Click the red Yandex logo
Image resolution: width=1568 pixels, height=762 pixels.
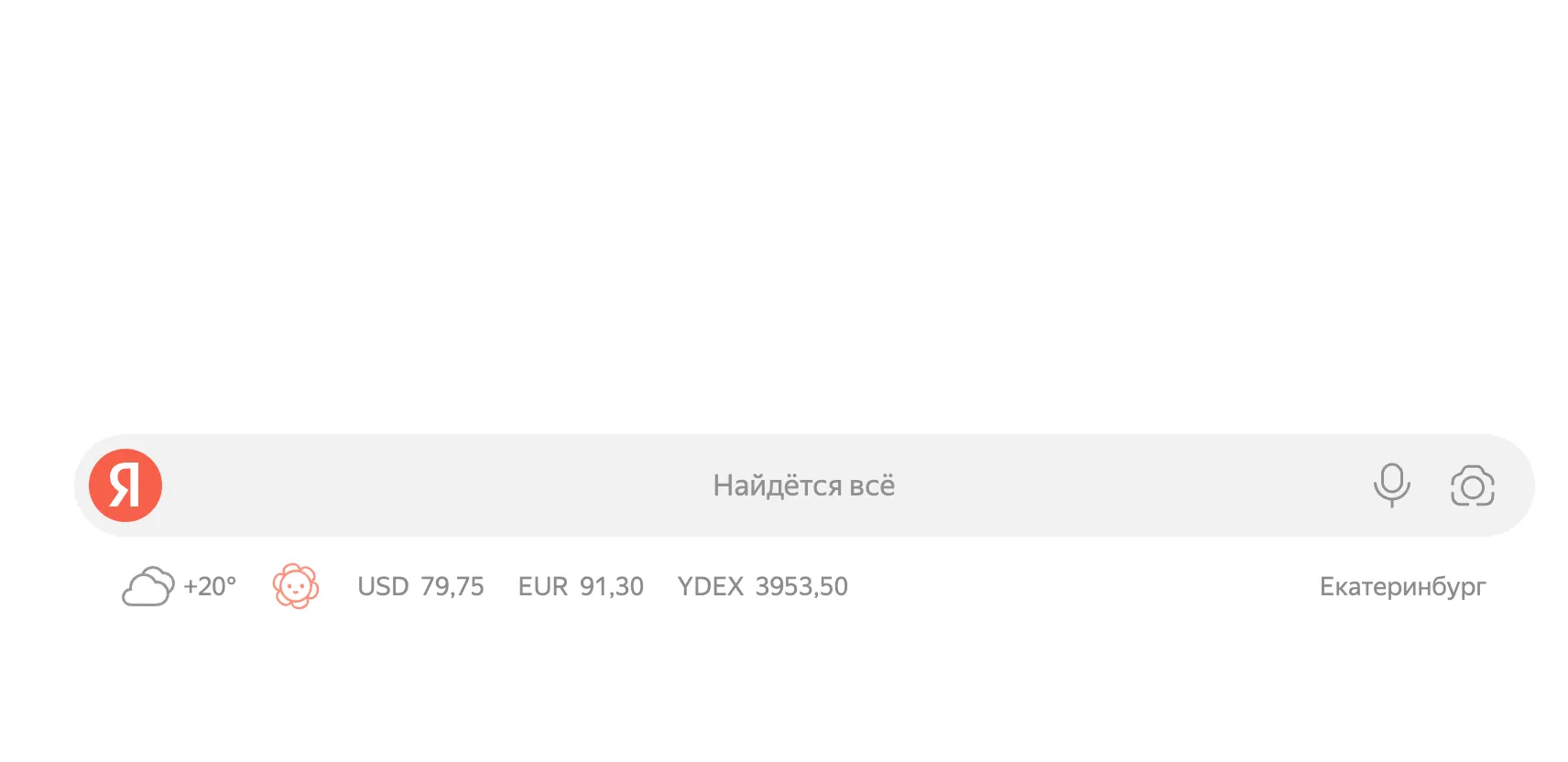coord(125,485)
